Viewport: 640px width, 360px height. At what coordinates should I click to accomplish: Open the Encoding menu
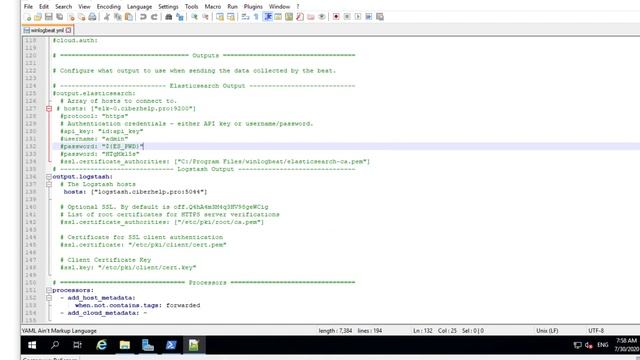click(109, 7)
